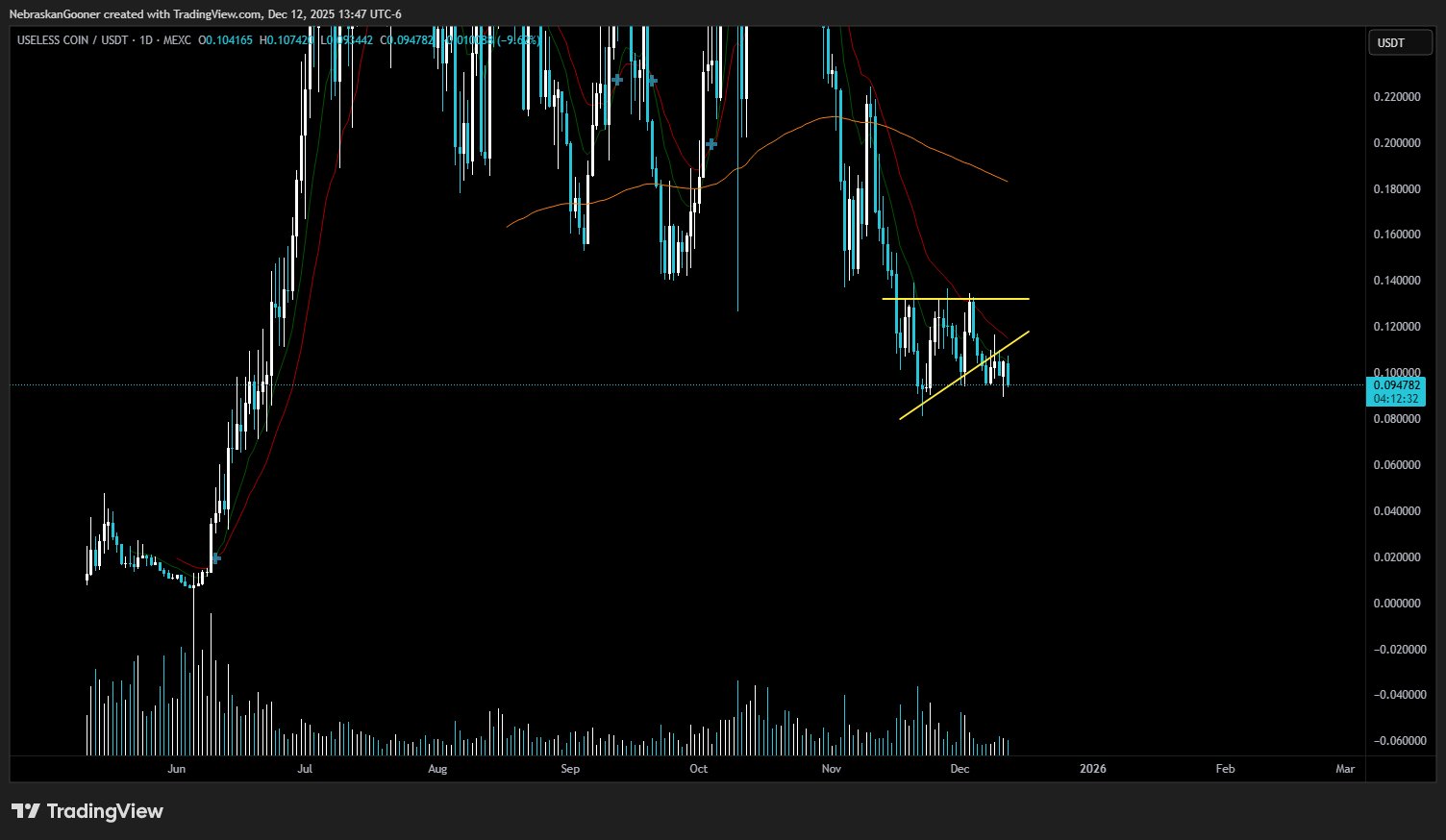
Task: Click the Sep label on the time axis
Action: 570,769
